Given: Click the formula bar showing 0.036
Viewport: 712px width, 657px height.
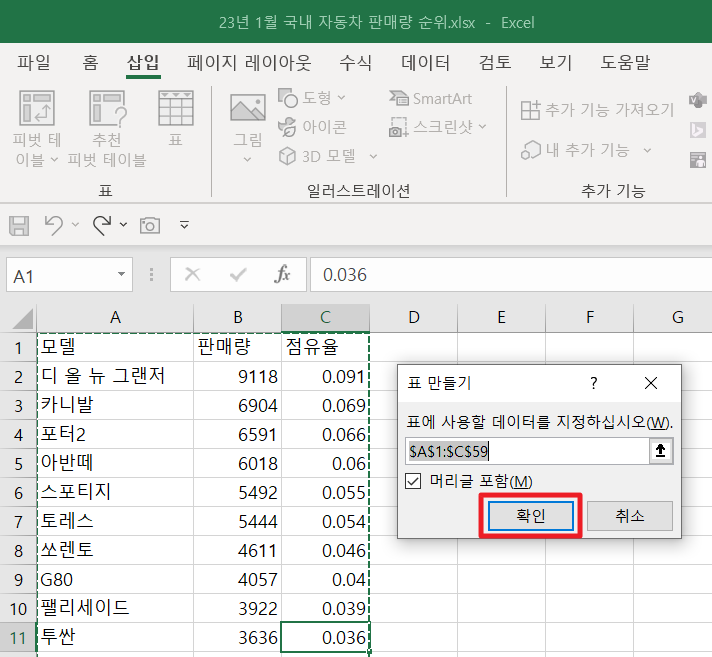Looking at the screenshot, I should pyautogui.click(x=511, y=275).
